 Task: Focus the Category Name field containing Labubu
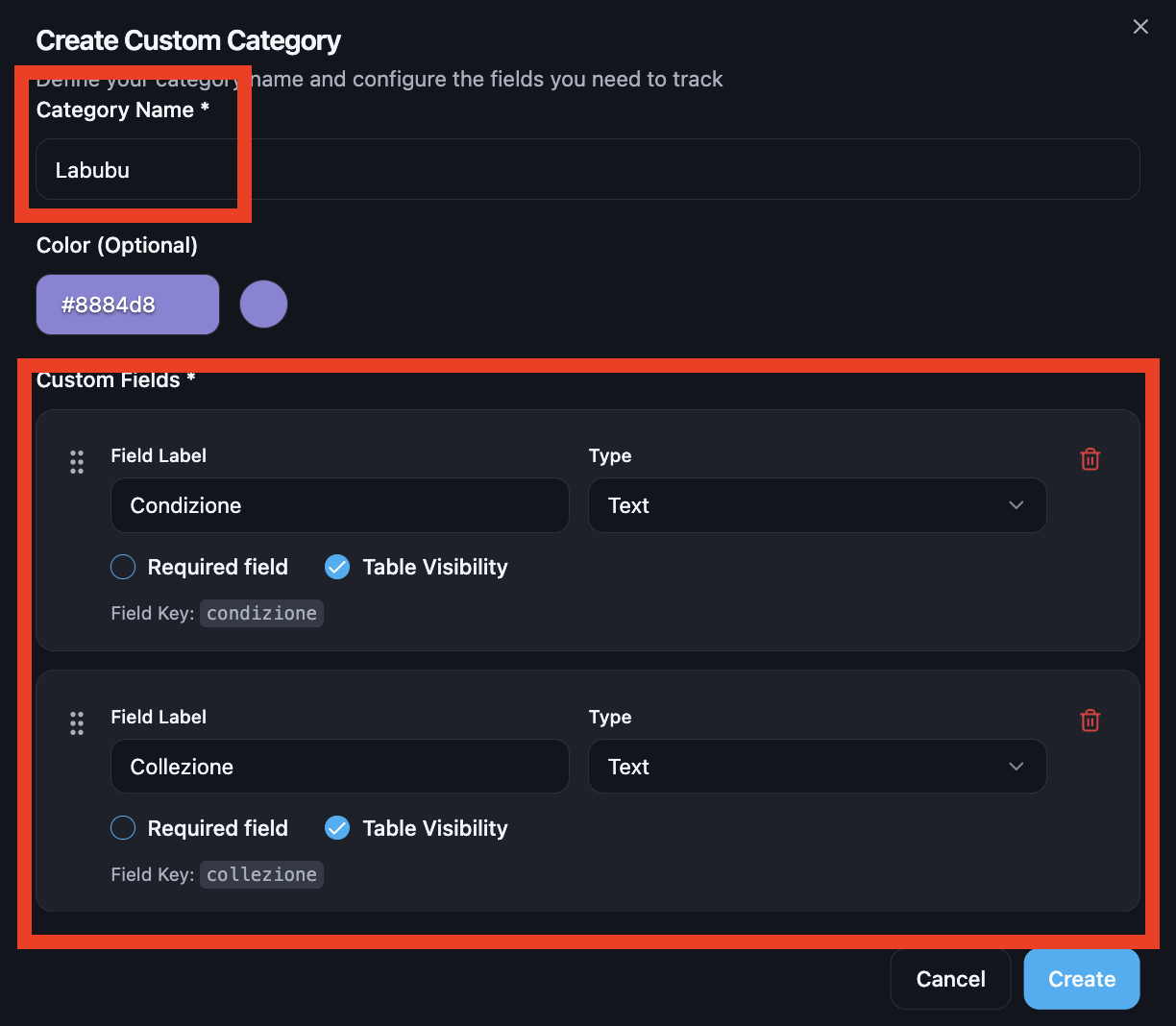click(x=586, y=170)
